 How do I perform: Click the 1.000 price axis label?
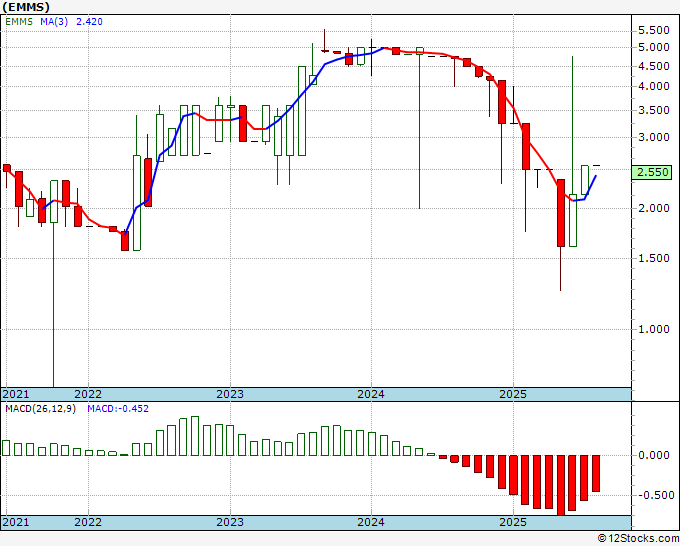pos(654,329)
